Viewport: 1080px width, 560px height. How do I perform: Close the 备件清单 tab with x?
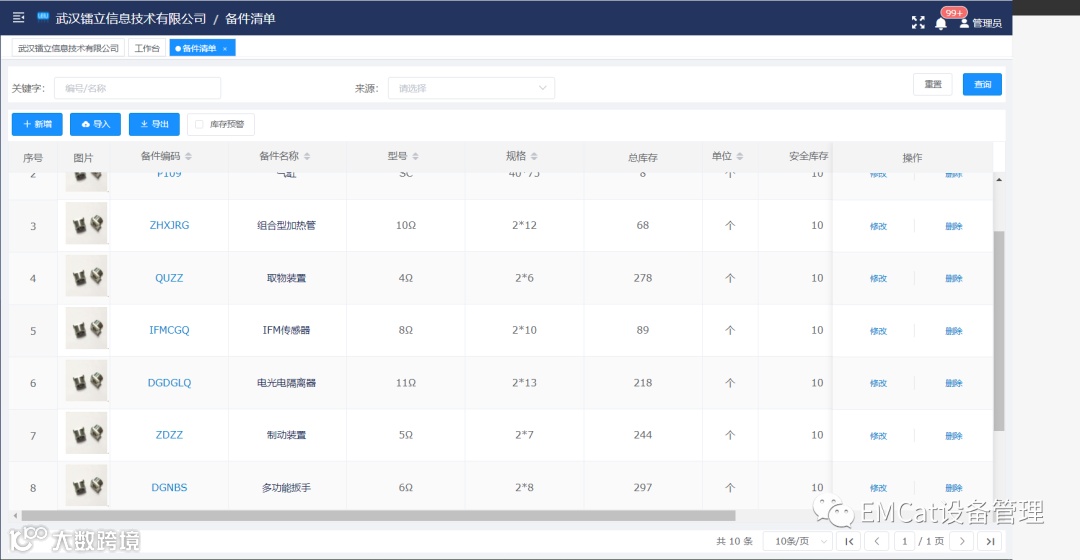[225, 48]
